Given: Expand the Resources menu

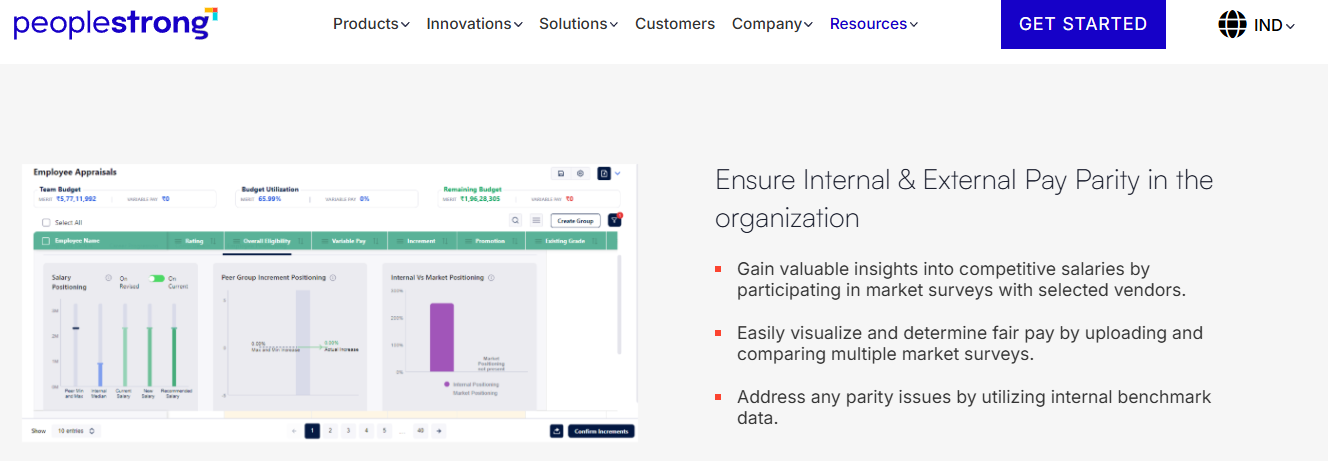Looking at the screenshot, I should click(873, 24).
